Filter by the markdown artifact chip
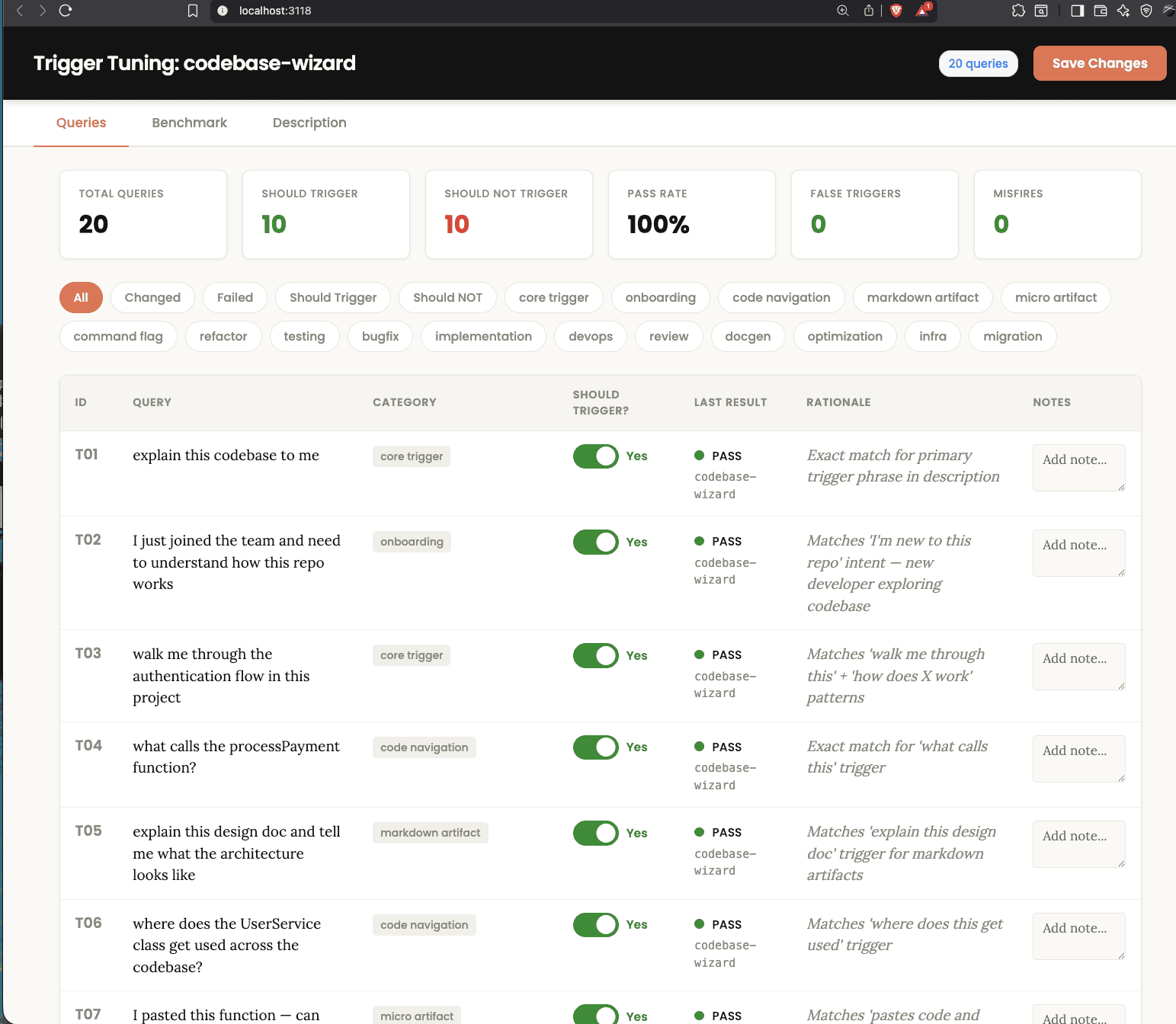This screenshot has height=1024, width=1176. point(923,297)
